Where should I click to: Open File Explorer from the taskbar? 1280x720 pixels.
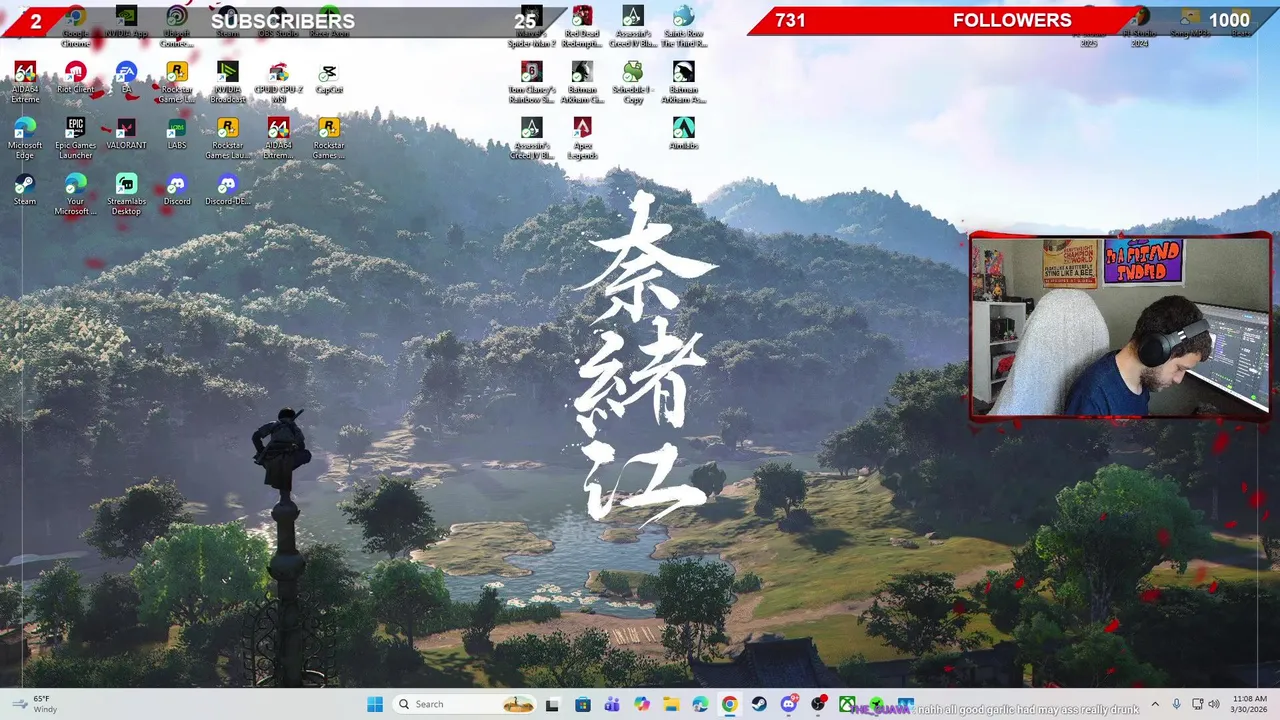coord(671,704)
